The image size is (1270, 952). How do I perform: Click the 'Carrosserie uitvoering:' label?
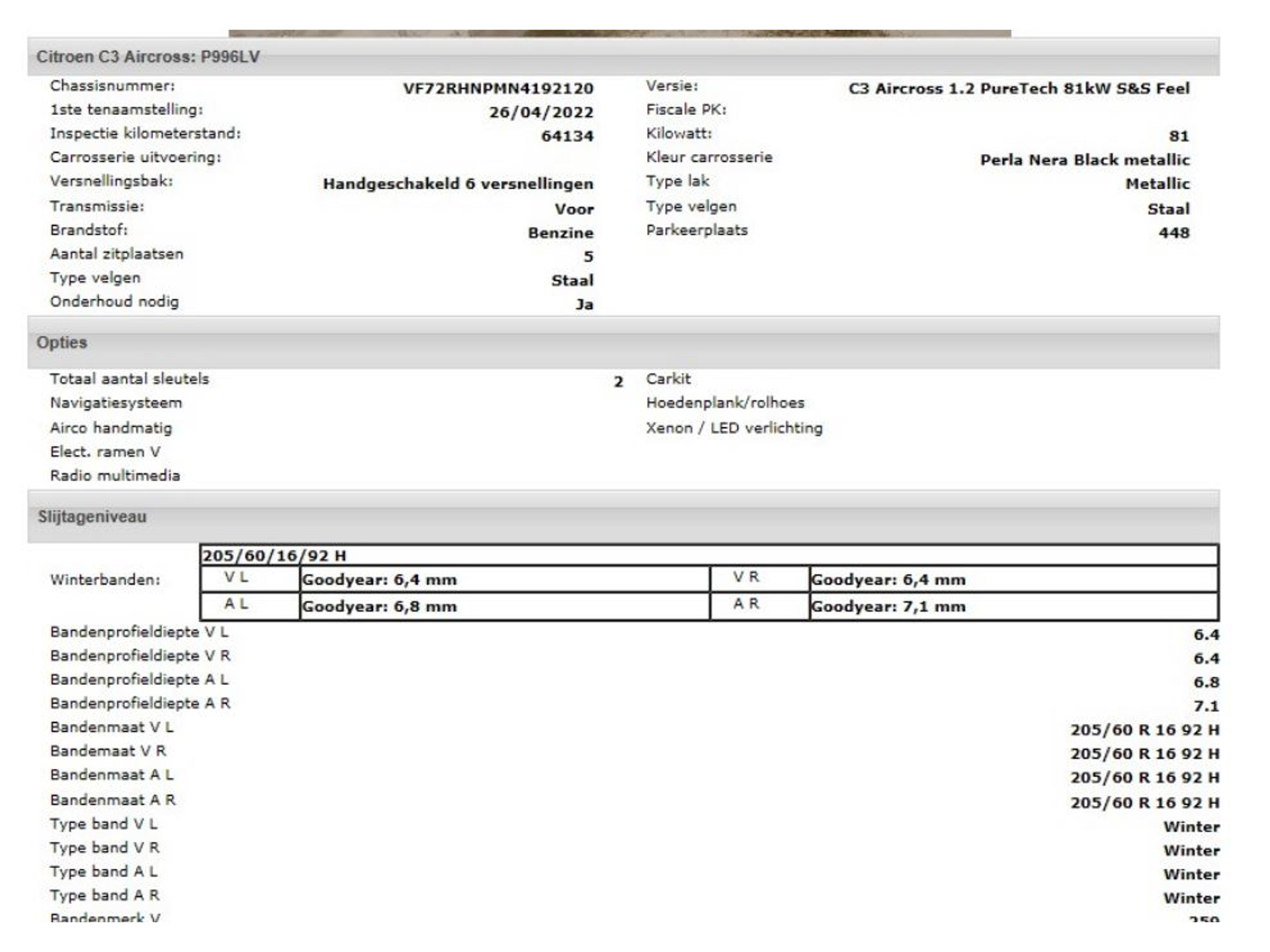(136, 157)
